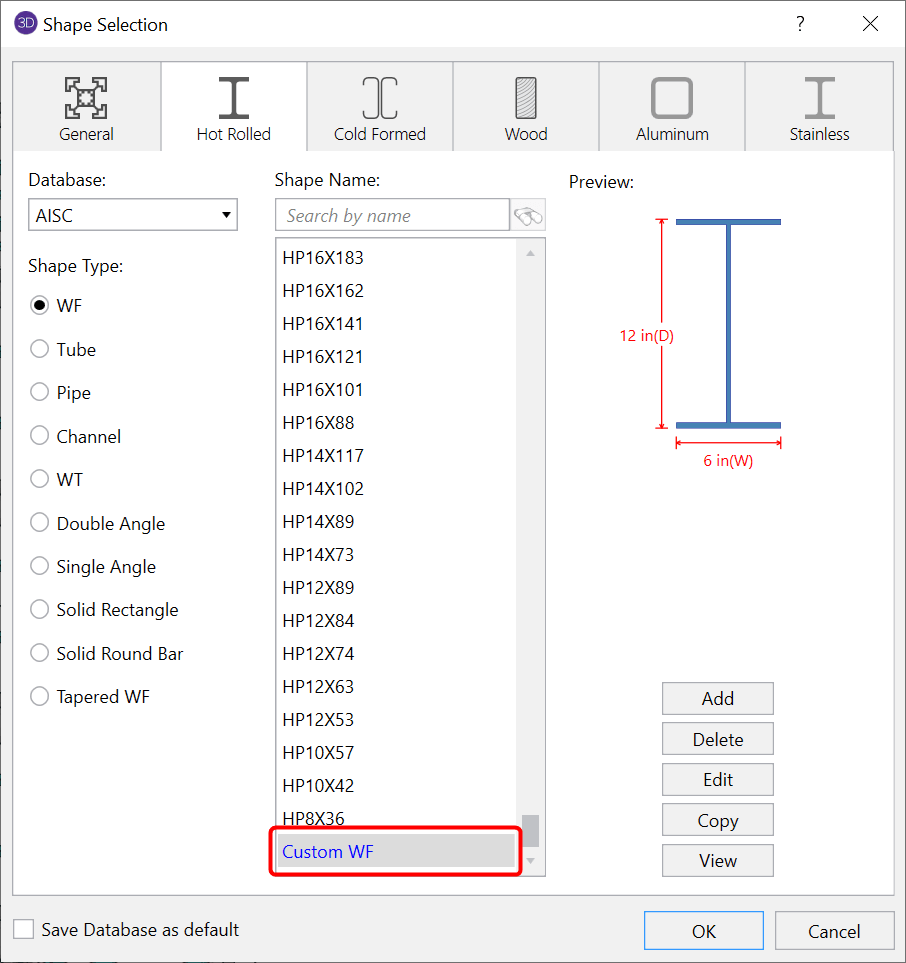Click the Wood section icon
906x963 pixels.
(525, 95)
